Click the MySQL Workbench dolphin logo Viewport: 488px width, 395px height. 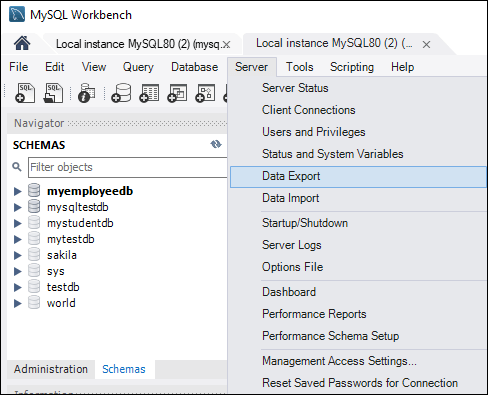[17, 14]
